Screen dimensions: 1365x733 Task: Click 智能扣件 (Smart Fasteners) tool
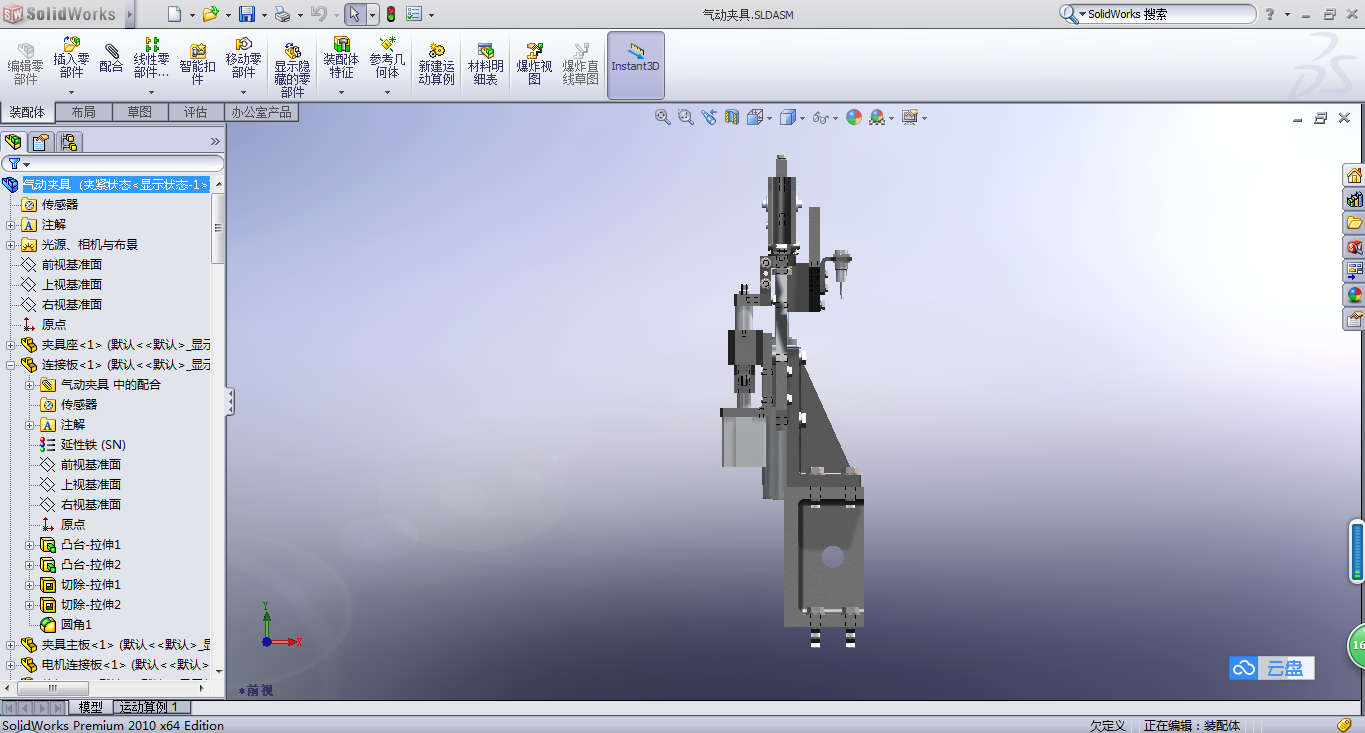[198, 63]
